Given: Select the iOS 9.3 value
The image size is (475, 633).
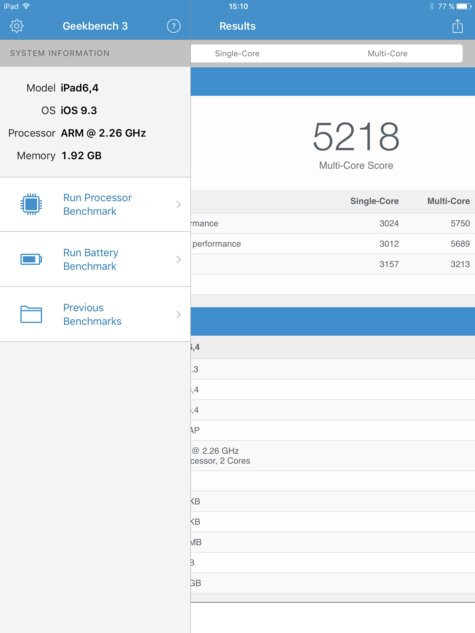Looking at the screenshot, I should (x=79, y=111).
